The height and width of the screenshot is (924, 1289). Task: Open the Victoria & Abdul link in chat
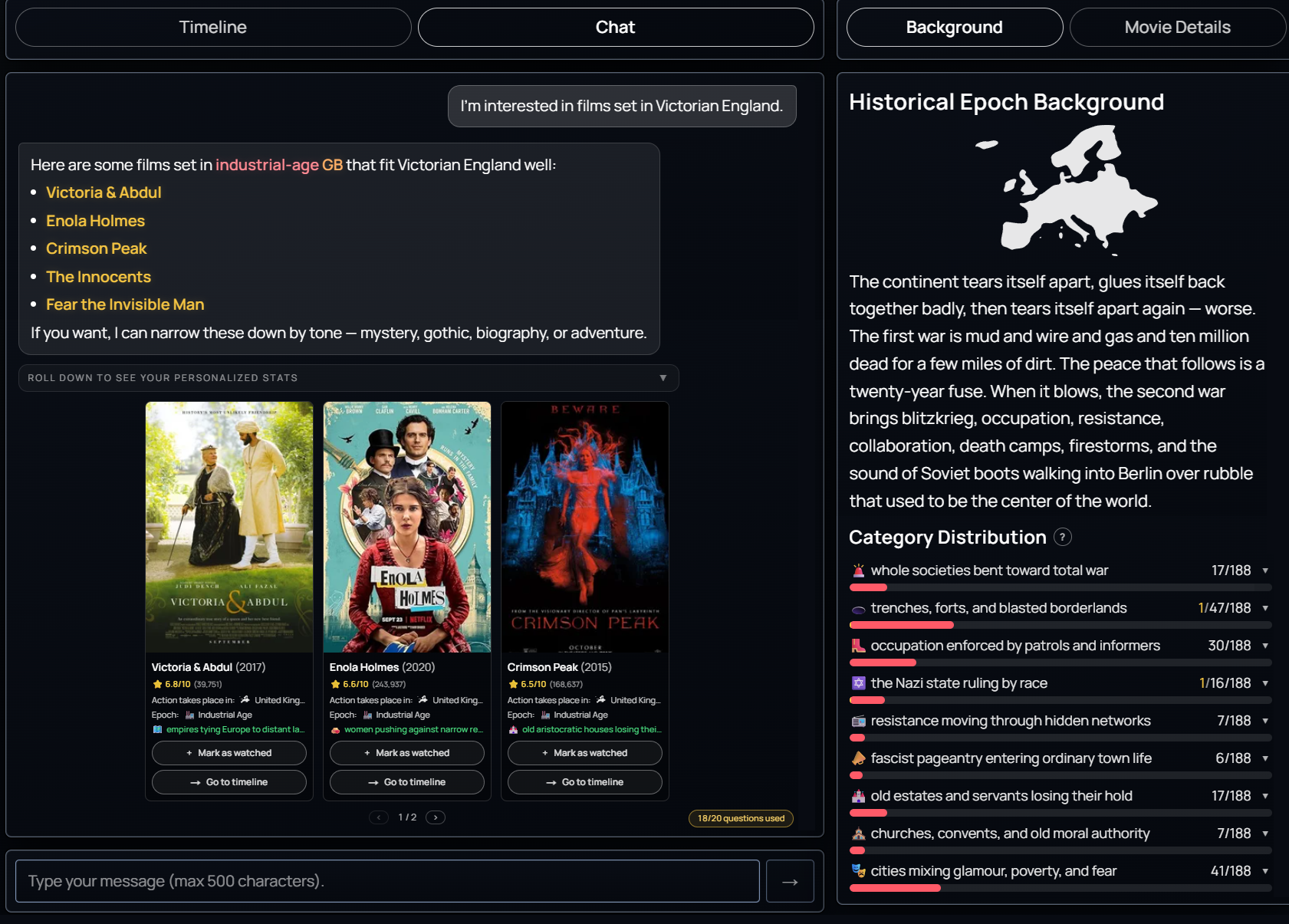(104, 192)
